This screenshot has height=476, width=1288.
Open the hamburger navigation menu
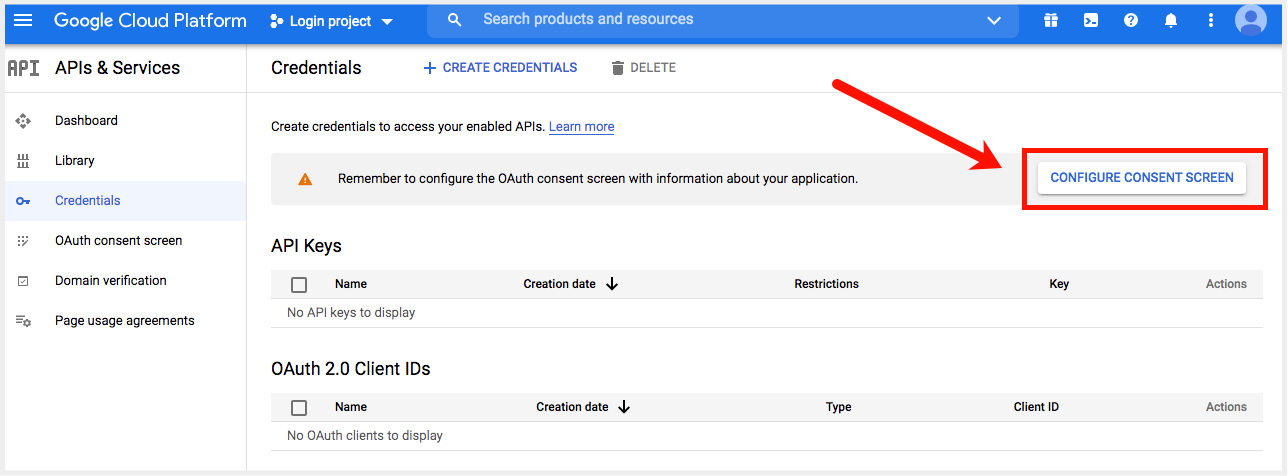click(23, 20)
